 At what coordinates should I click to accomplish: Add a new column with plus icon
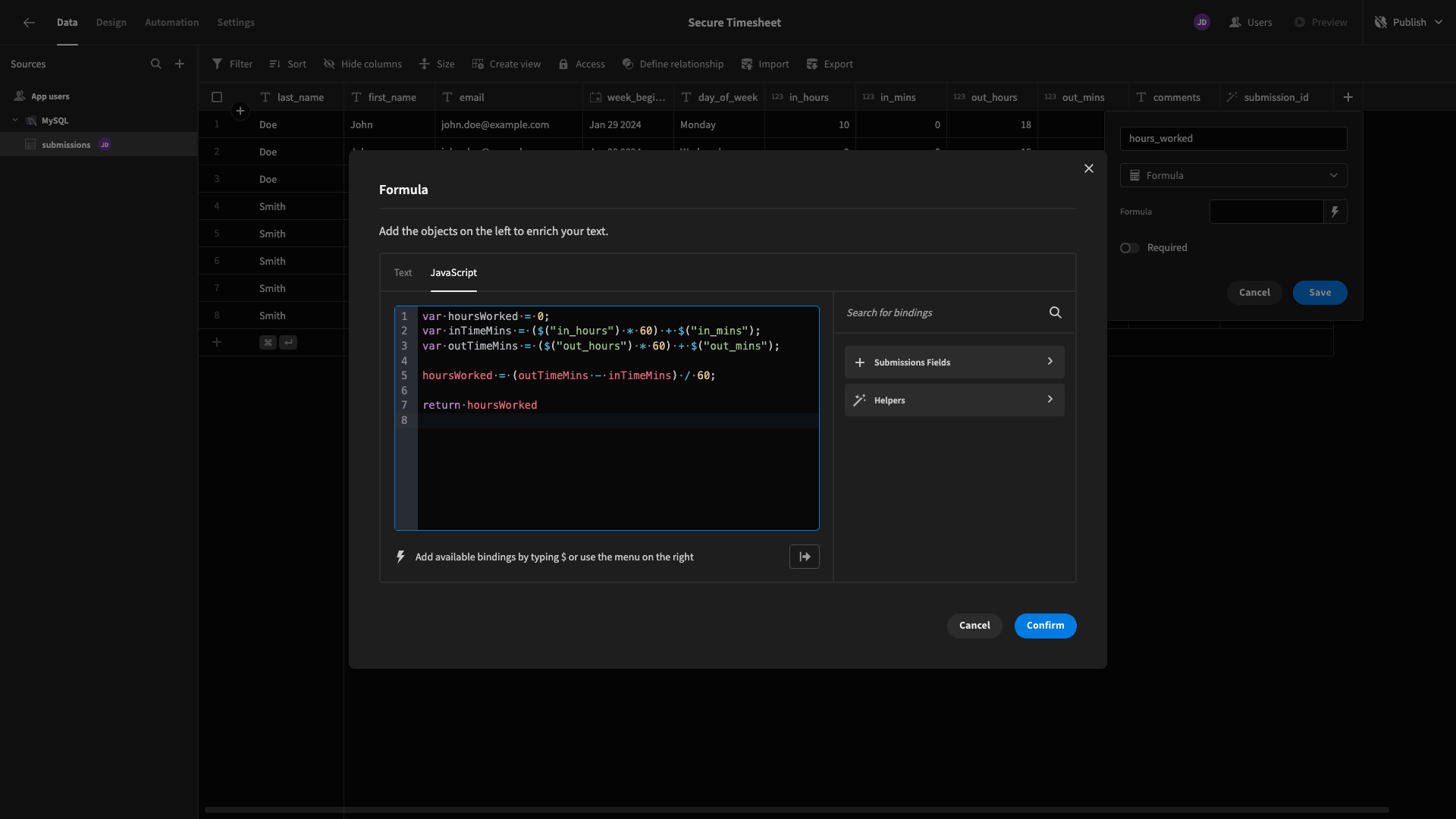pos(1348,97)
